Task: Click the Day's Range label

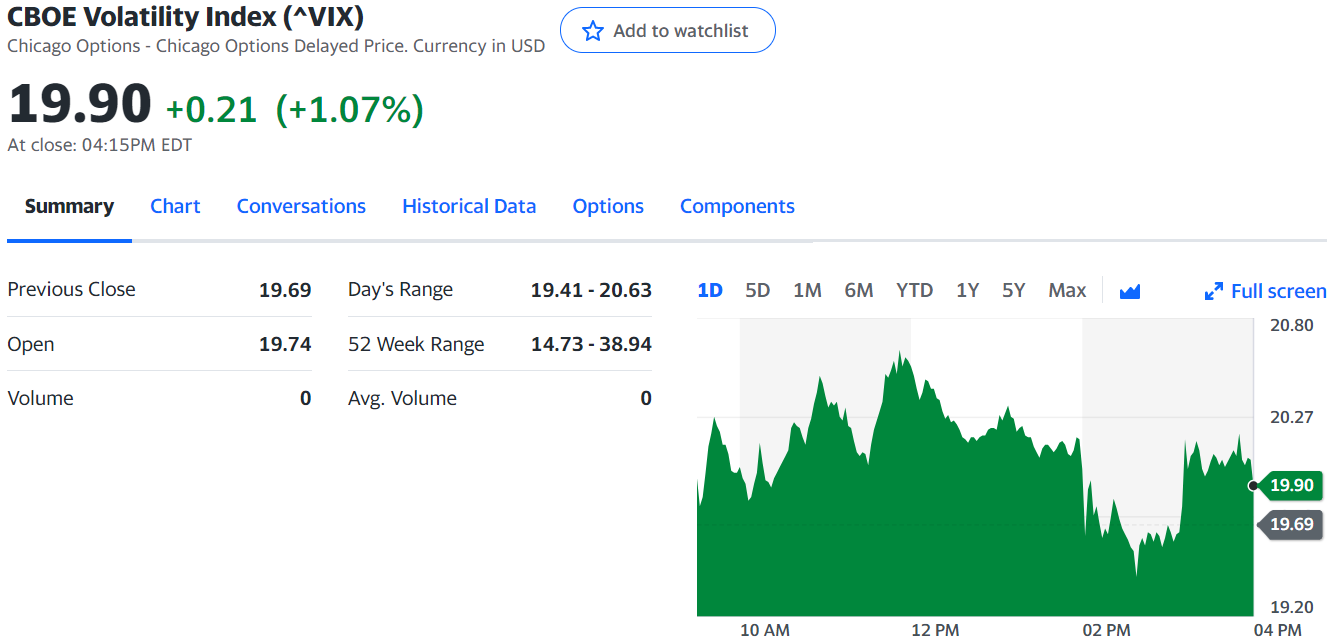Action: click(x=400, y=290)
